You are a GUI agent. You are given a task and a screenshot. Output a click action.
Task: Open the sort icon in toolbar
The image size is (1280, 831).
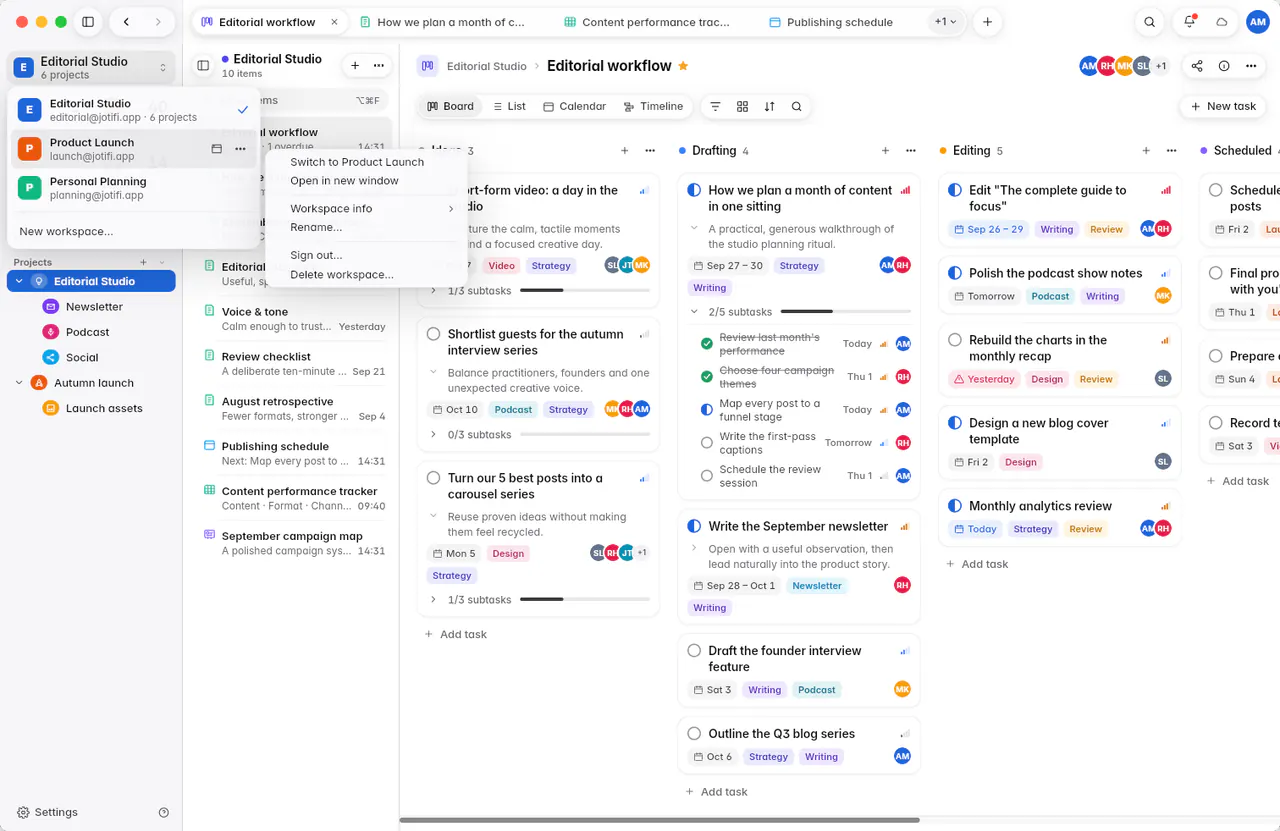pos(769,106)
